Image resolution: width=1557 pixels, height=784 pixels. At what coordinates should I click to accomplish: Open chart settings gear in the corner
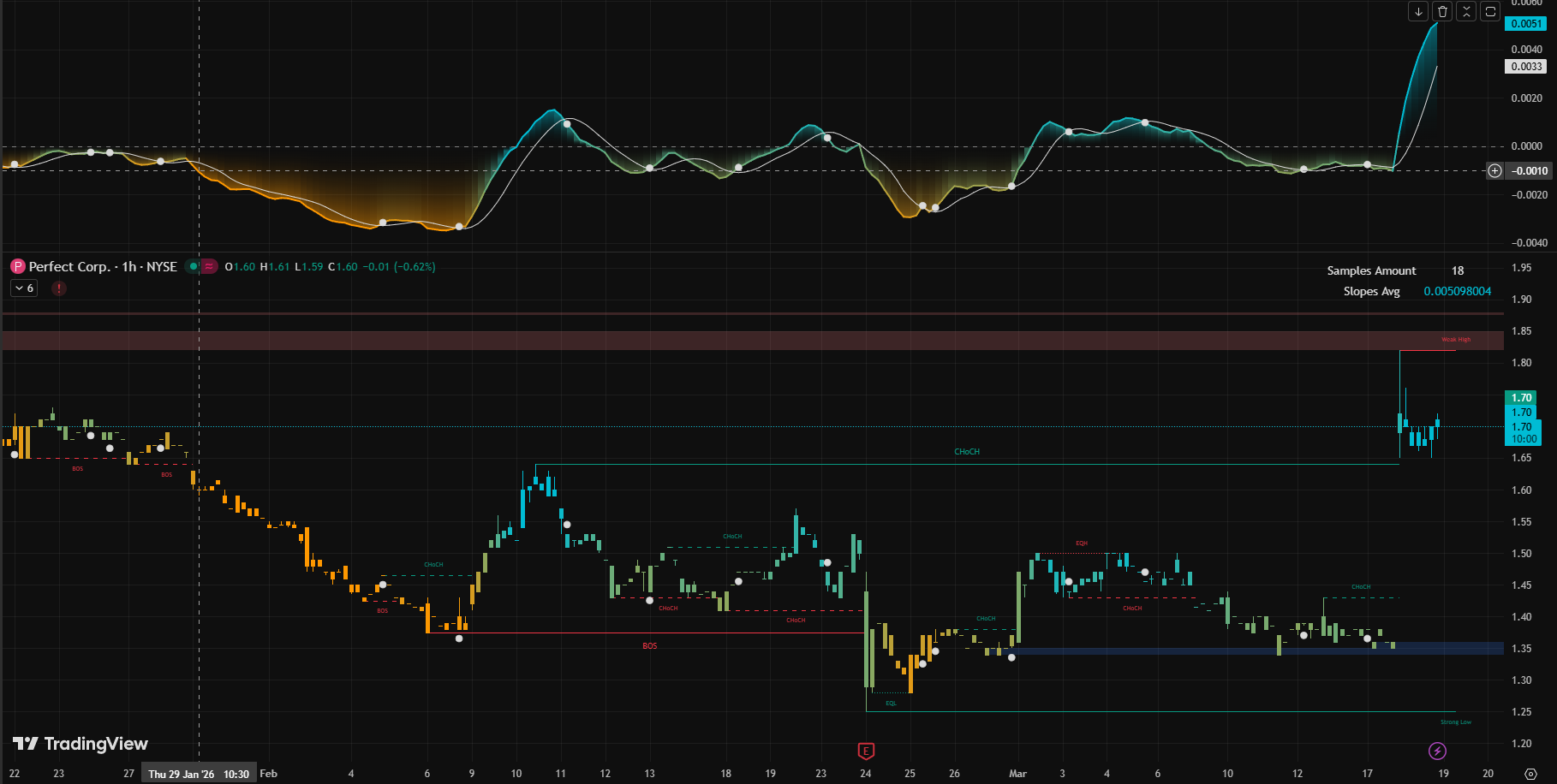[x=1530, y=774]
